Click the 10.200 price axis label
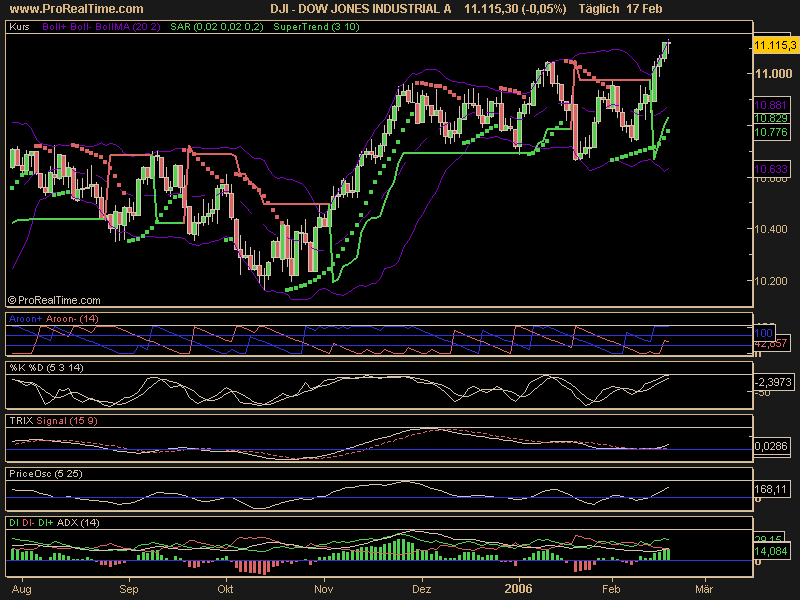This screenshot has width=800, height=600. (x=771, y=281)
